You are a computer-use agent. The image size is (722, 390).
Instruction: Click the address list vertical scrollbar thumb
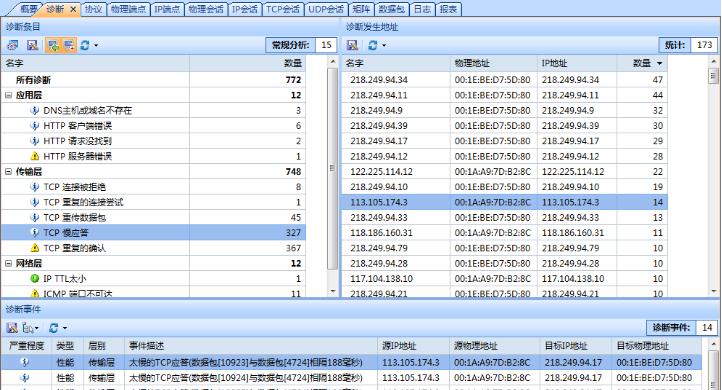point(714,76)
